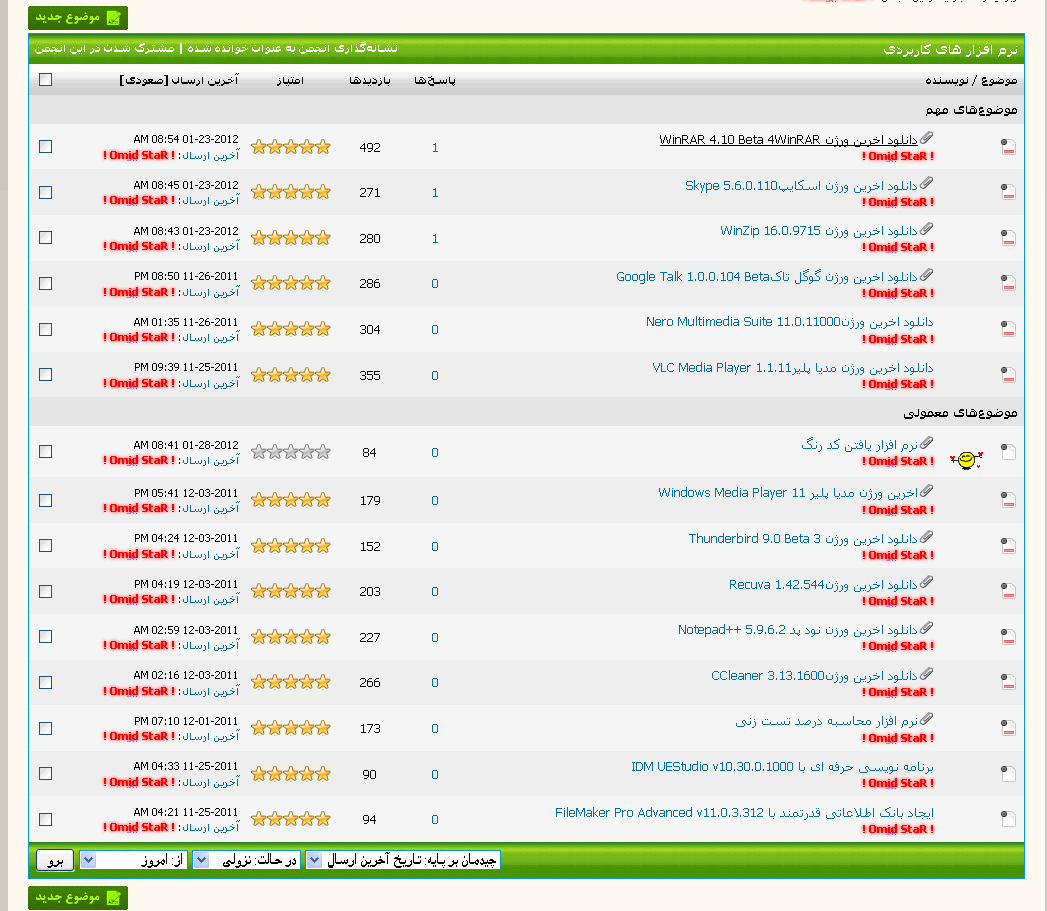Image resolution: width=1047 pixels, height=911 pixels.
Task: Select the Thunderbird 9.0 Beta 3 row checkbox
Action: coord(45,546)
